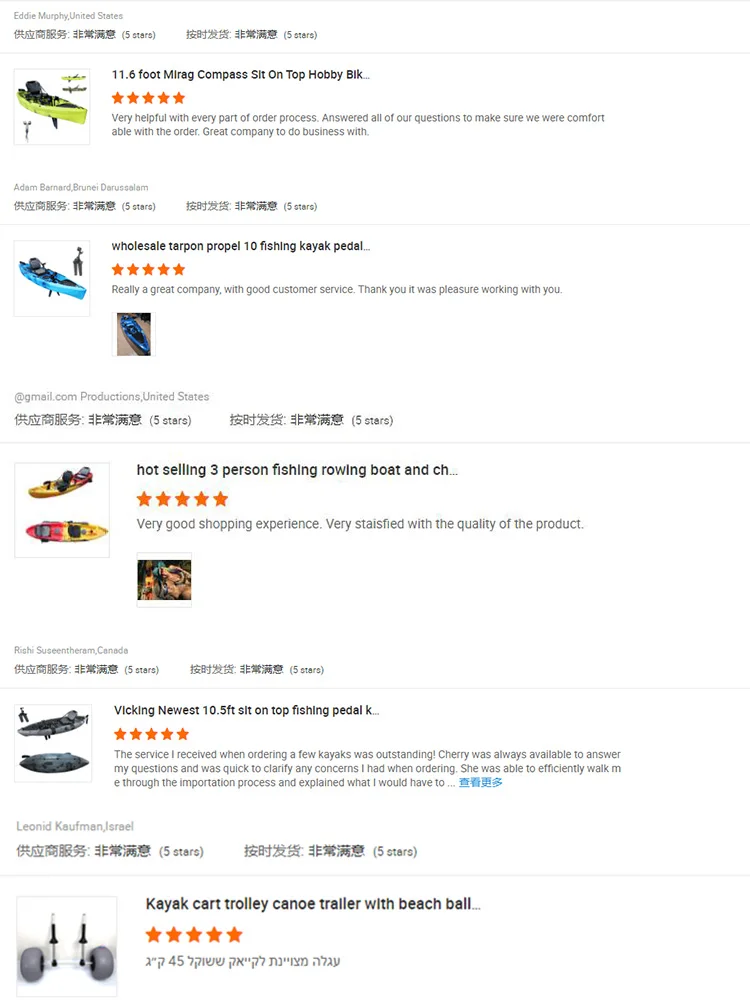Click star rating of Vicking pedal kayak review

(x=151, y=734)
